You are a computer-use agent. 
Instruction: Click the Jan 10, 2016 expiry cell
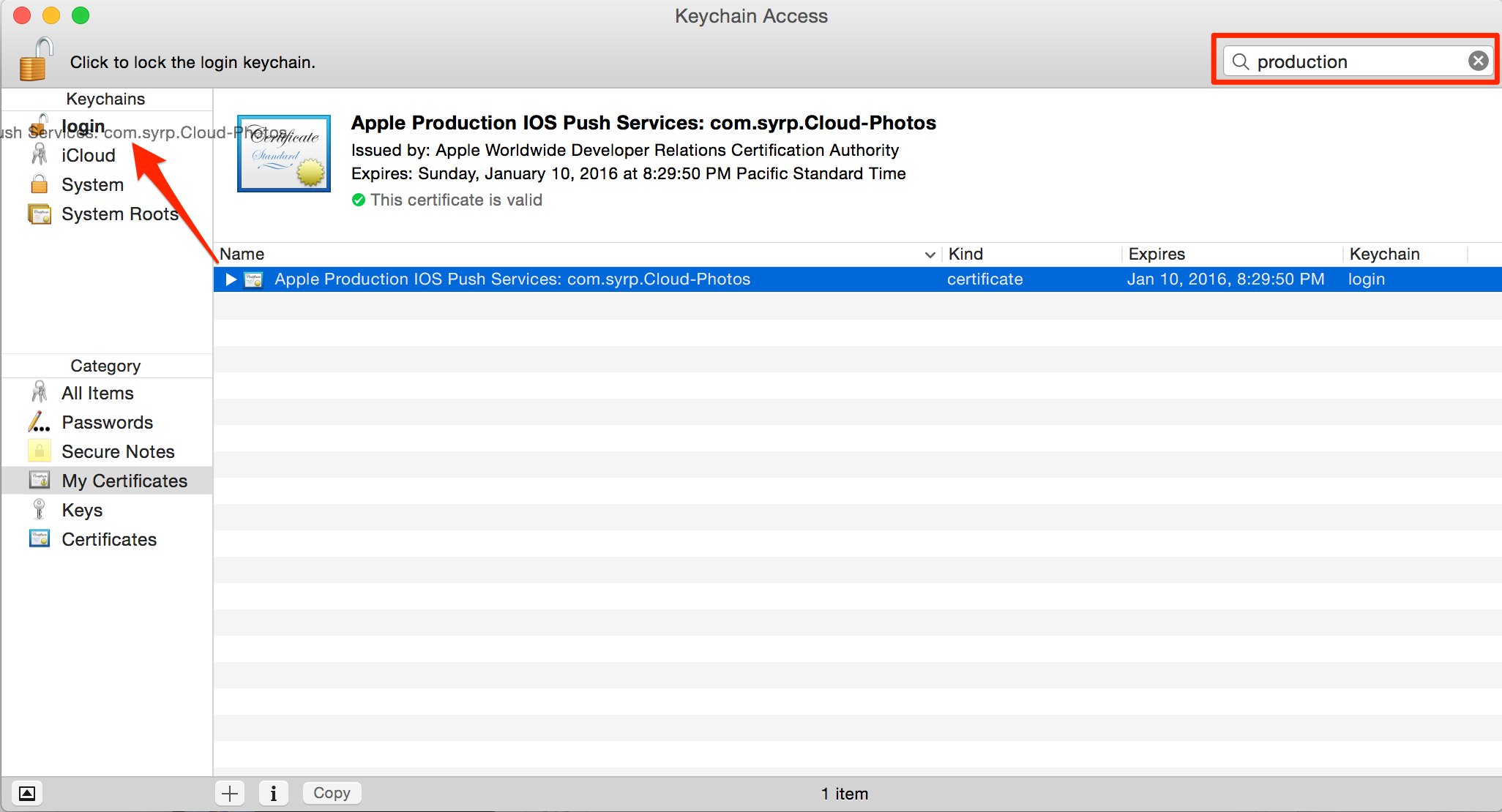[x=1226, y=279]
